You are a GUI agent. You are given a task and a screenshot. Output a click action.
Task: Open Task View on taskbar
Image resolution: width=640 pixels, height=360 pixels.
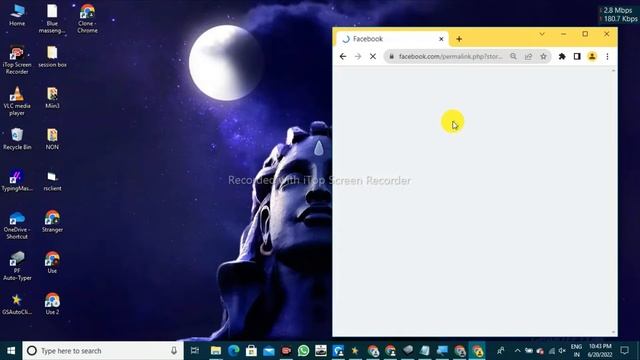tap(195, 351)
